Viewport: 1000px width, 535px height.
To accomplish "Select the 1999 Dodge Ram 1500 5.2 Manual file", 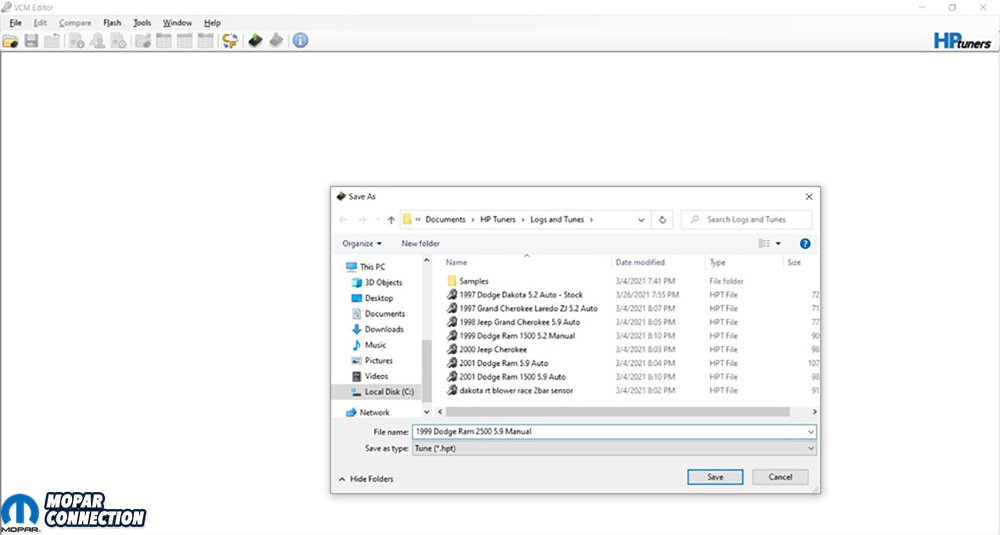I will (x=512, y=336).
